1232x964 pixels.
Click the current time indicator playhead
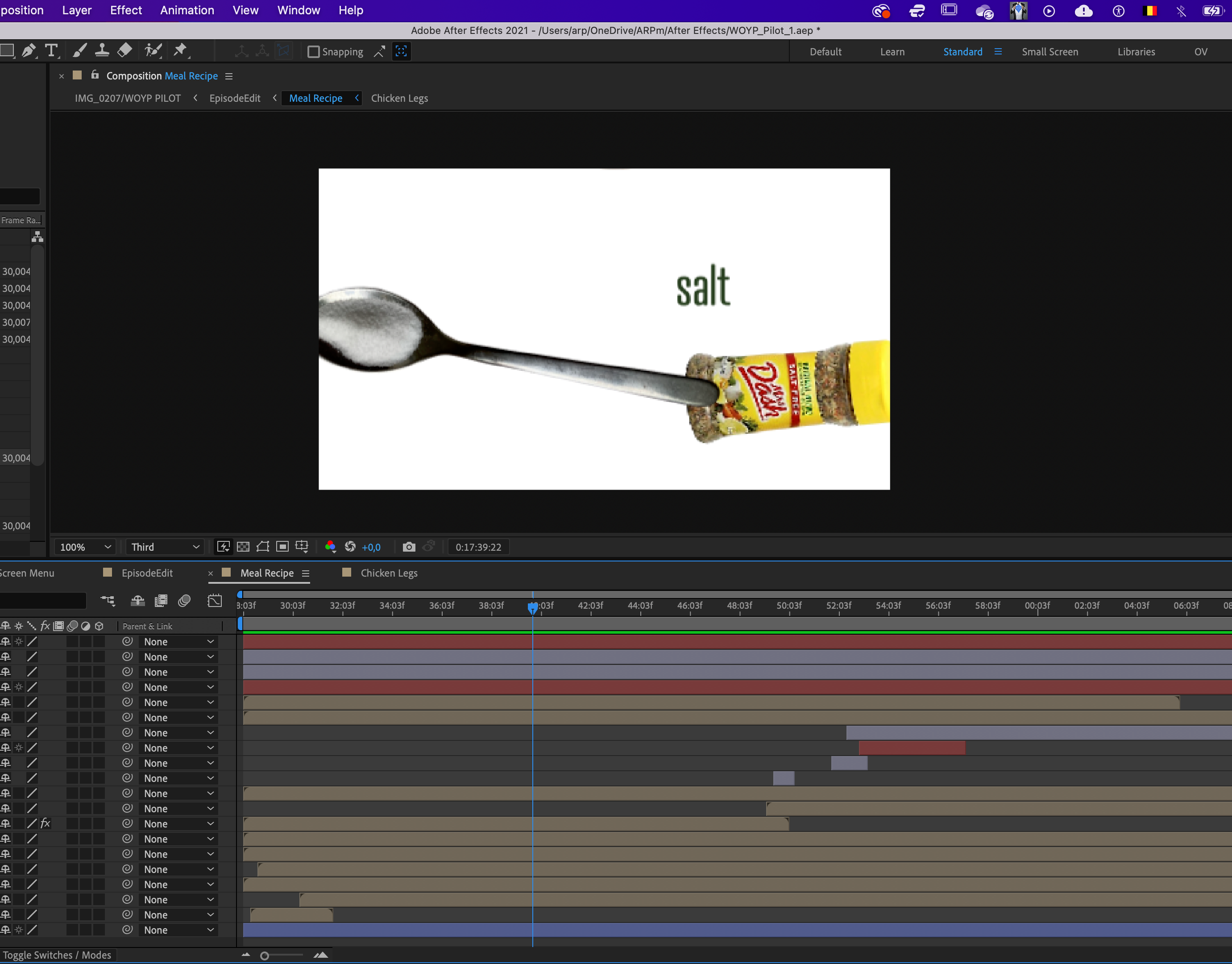[x=532, y=607]
